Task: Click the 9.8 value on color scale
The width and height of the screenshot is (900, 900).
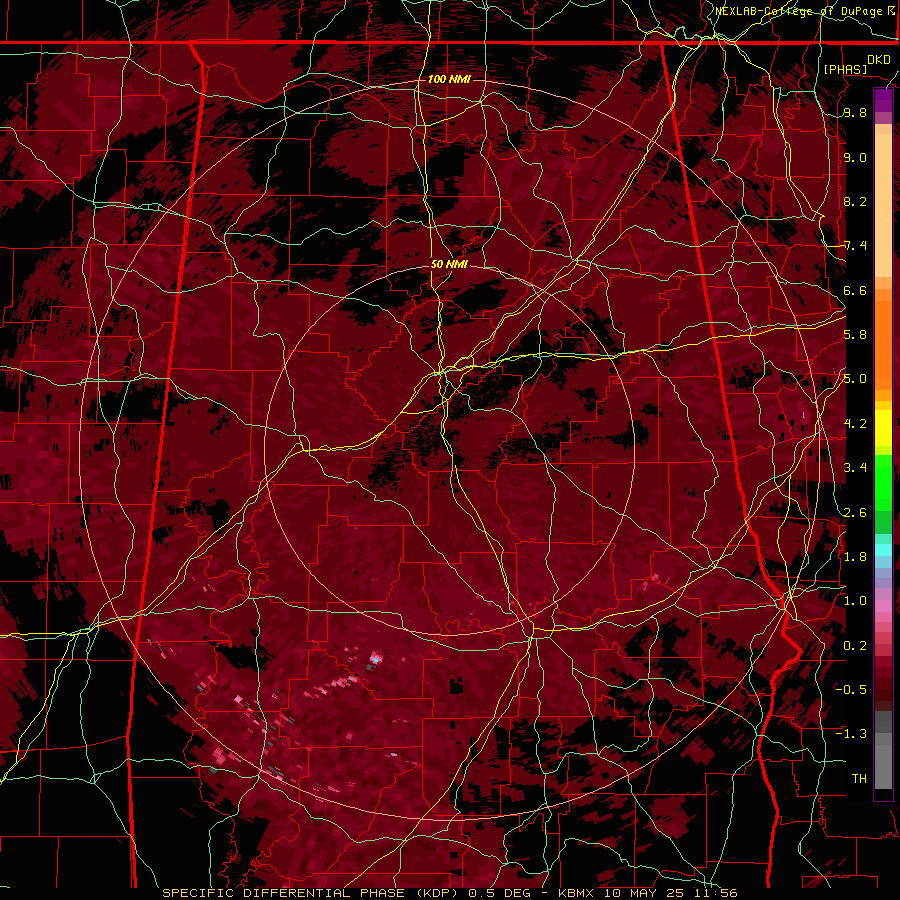Action: (855, 112)
